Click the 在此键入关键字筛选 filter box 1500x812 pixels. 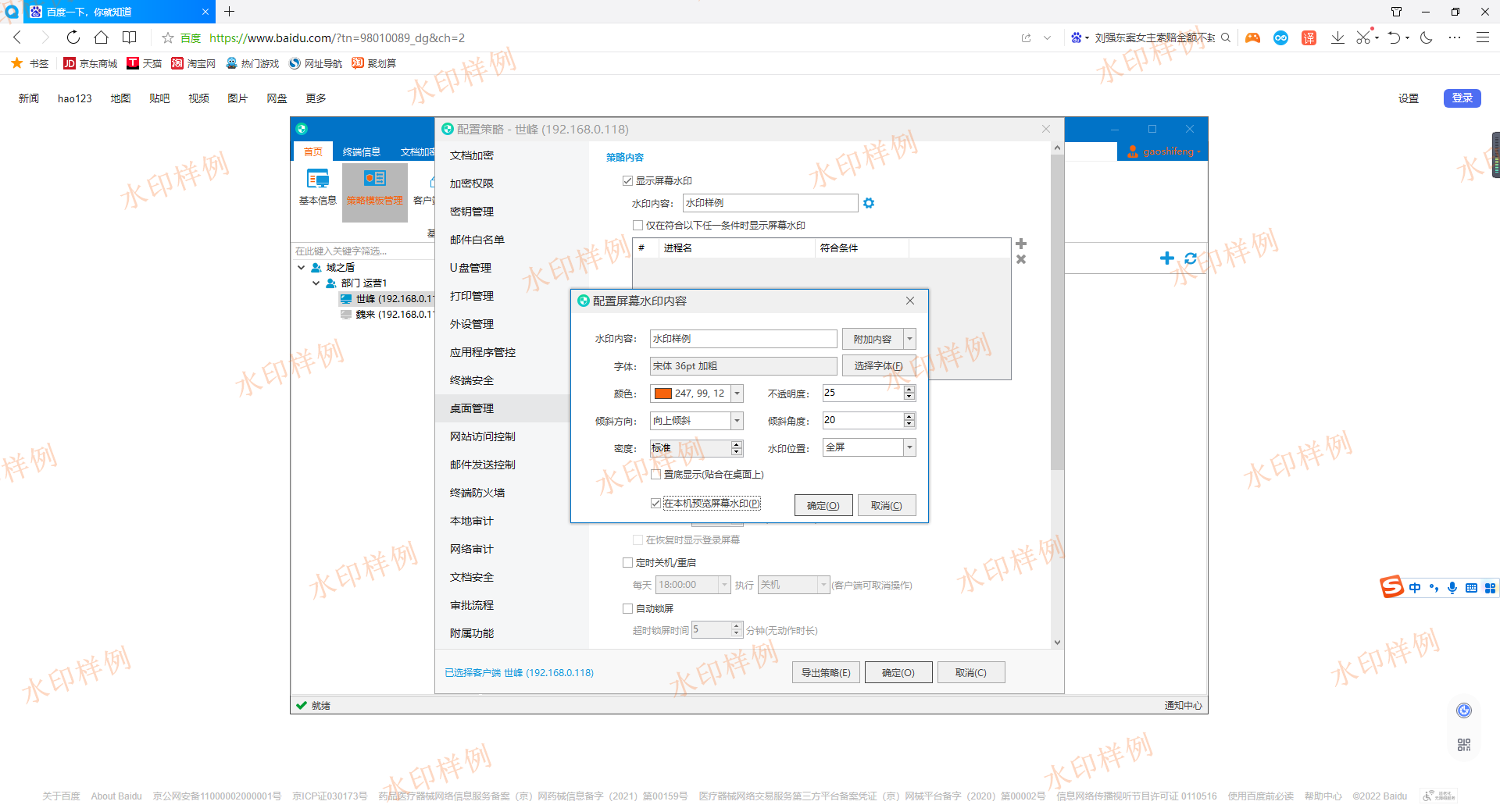click(362, 251)
